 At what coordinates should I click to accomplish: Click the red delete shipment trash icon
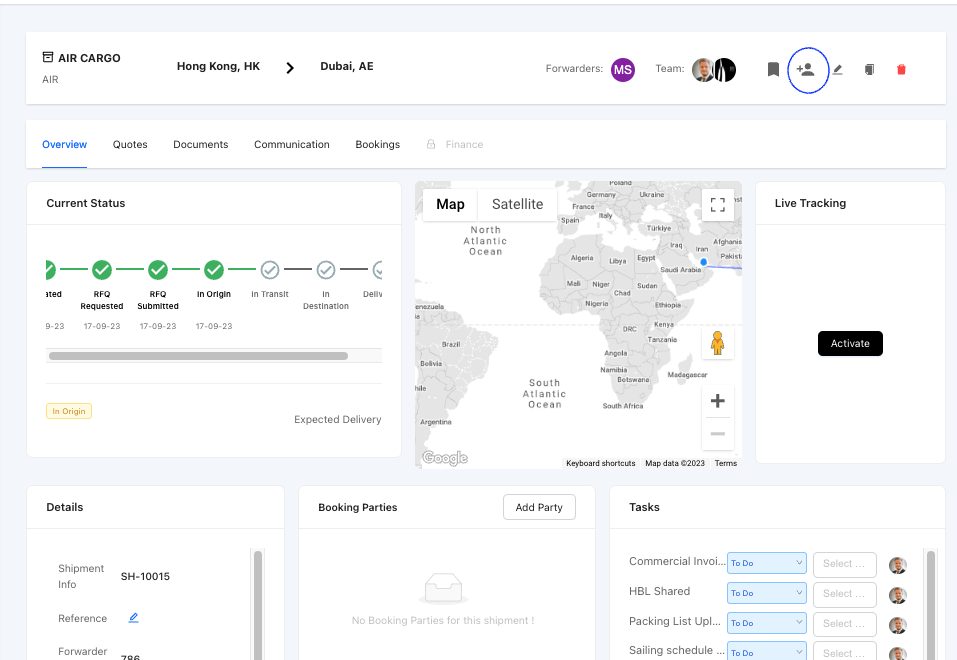901,70
